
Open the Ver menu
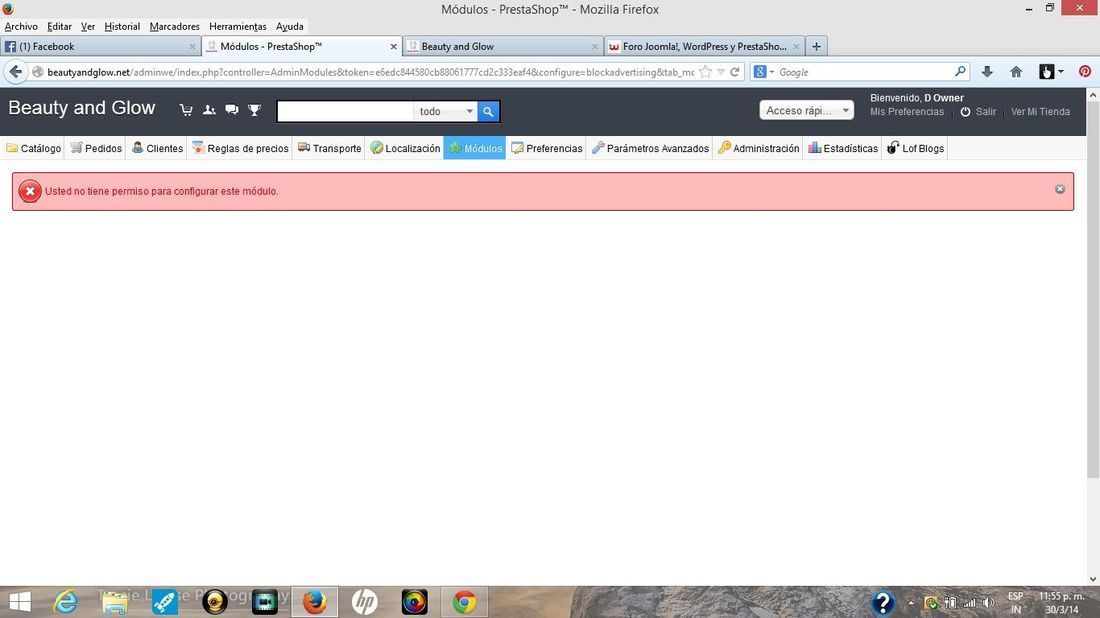tap(88, 26)
